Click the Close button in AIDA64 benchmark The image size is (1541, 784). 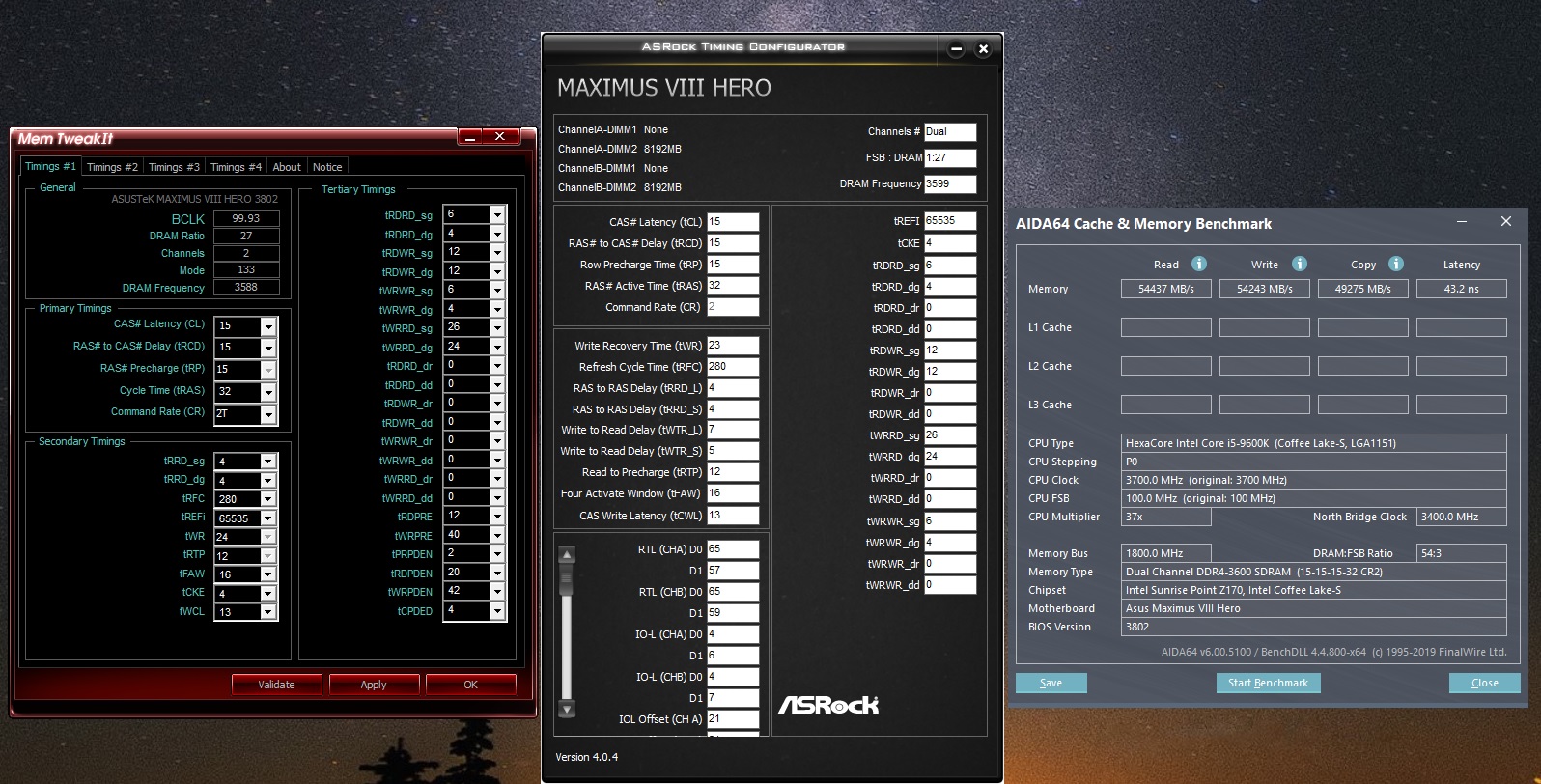(x=1484, y=683)
